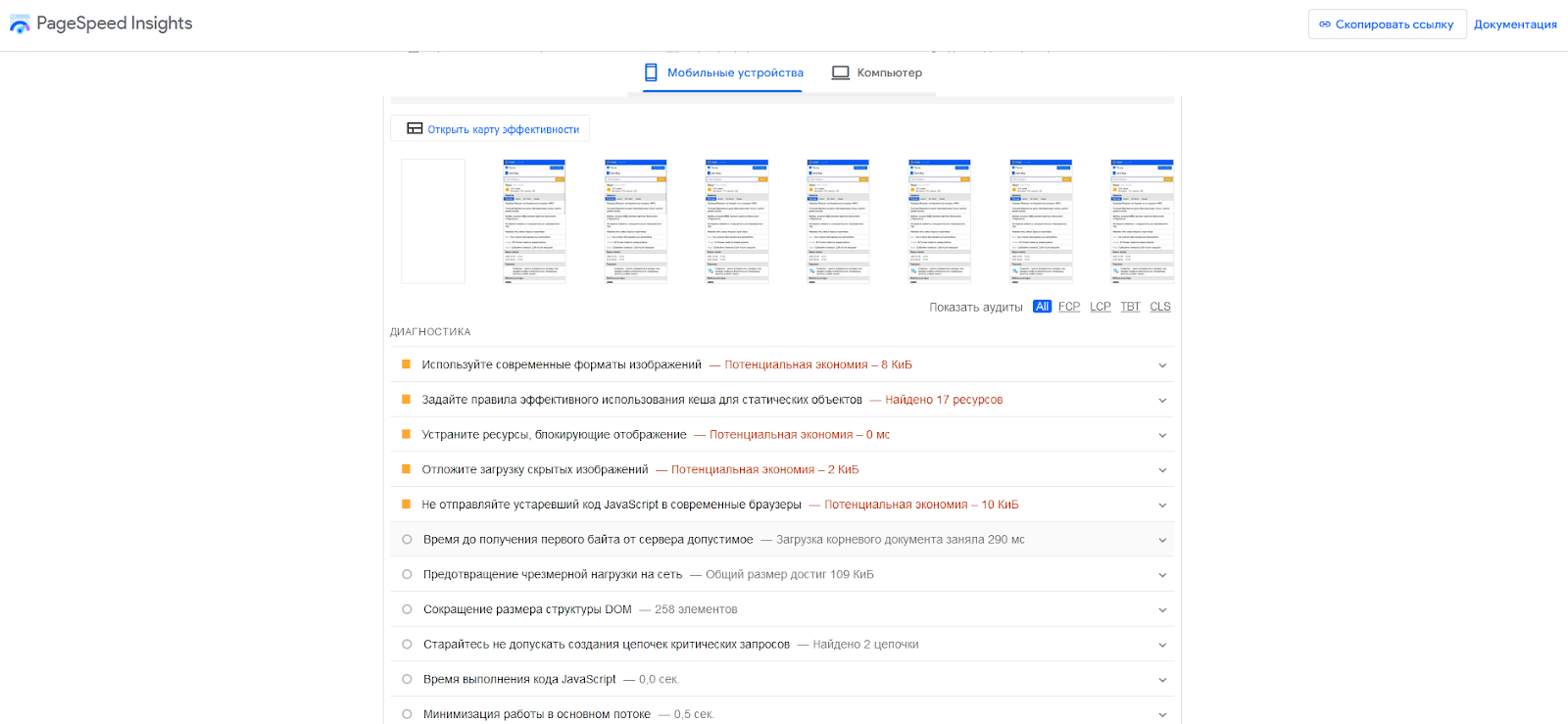Click gray circle icon next to DOM size audit
This screenshot has width=1568, height=724.
407,609
